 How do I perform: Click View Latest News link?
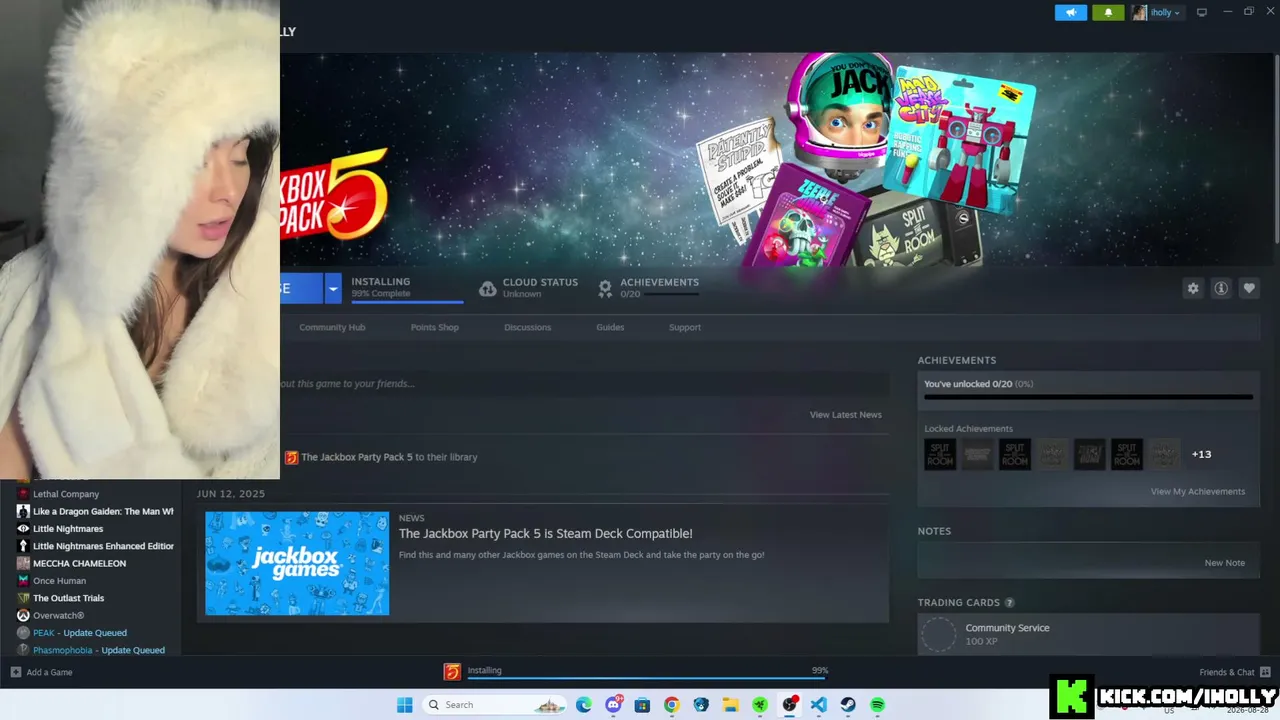(845, 415)
